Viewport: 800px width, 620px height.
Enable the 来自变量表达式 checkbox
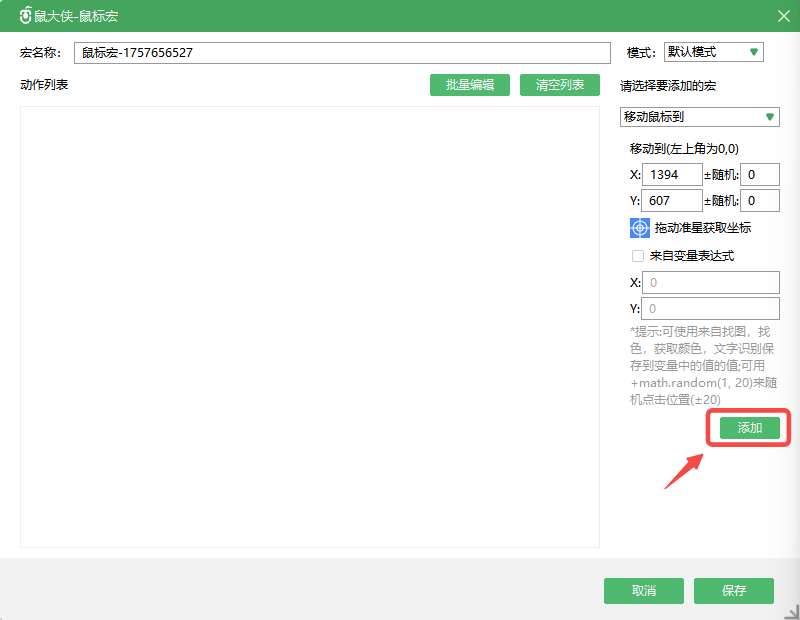(x=638, y=256)
